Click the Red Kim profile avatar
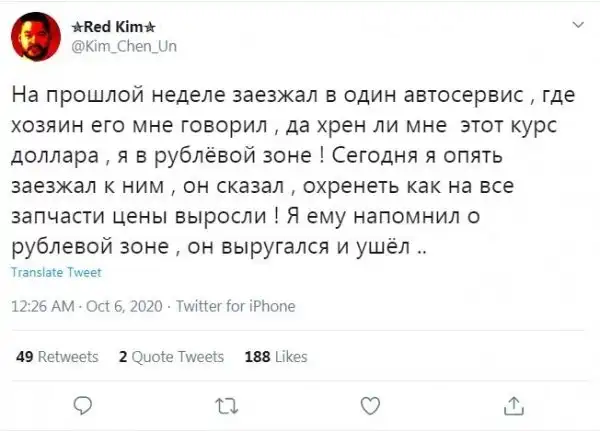 pos(31,37)
